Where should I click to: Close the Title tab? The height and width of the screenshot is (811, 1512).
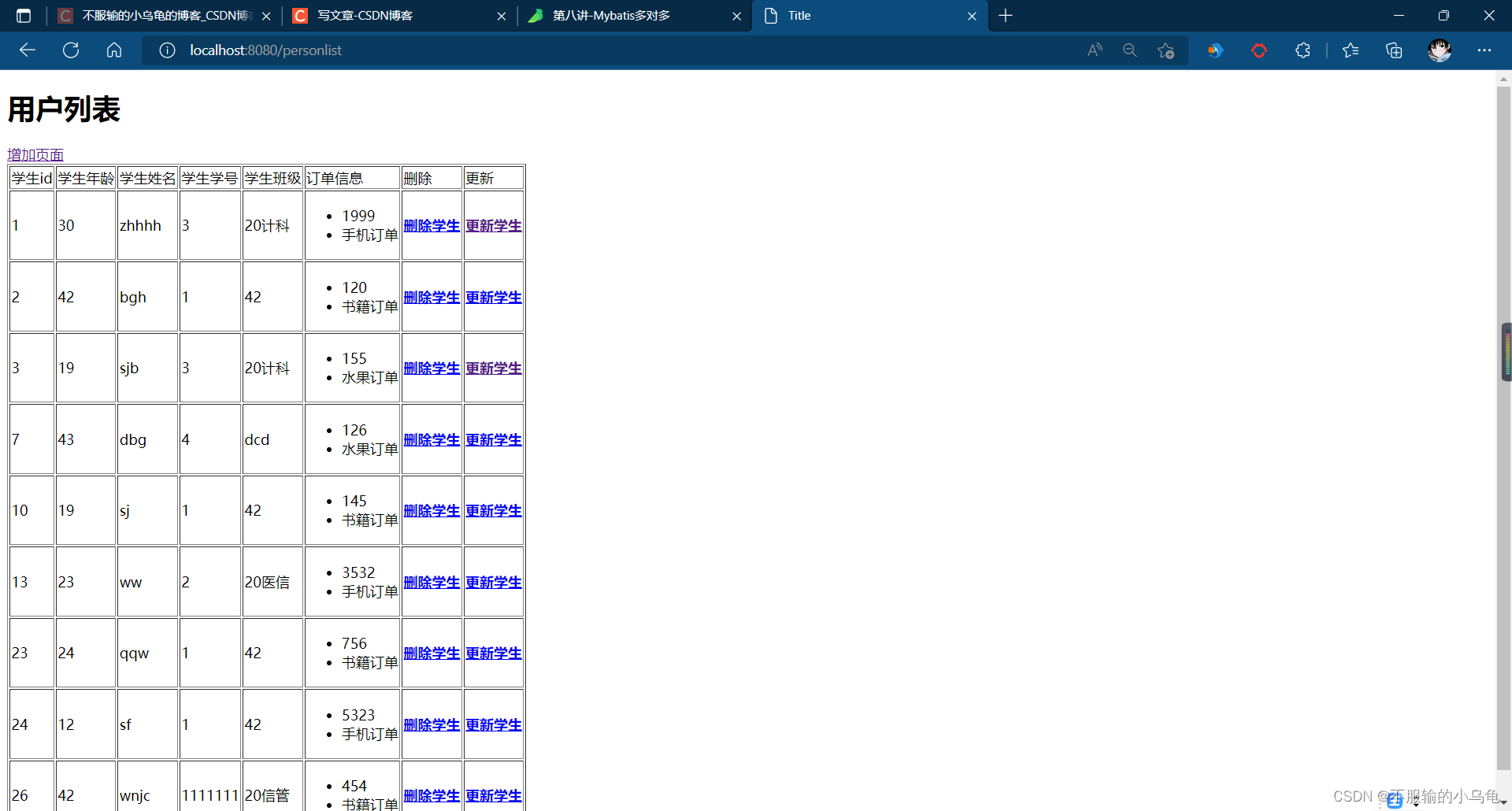pos(972,16)
